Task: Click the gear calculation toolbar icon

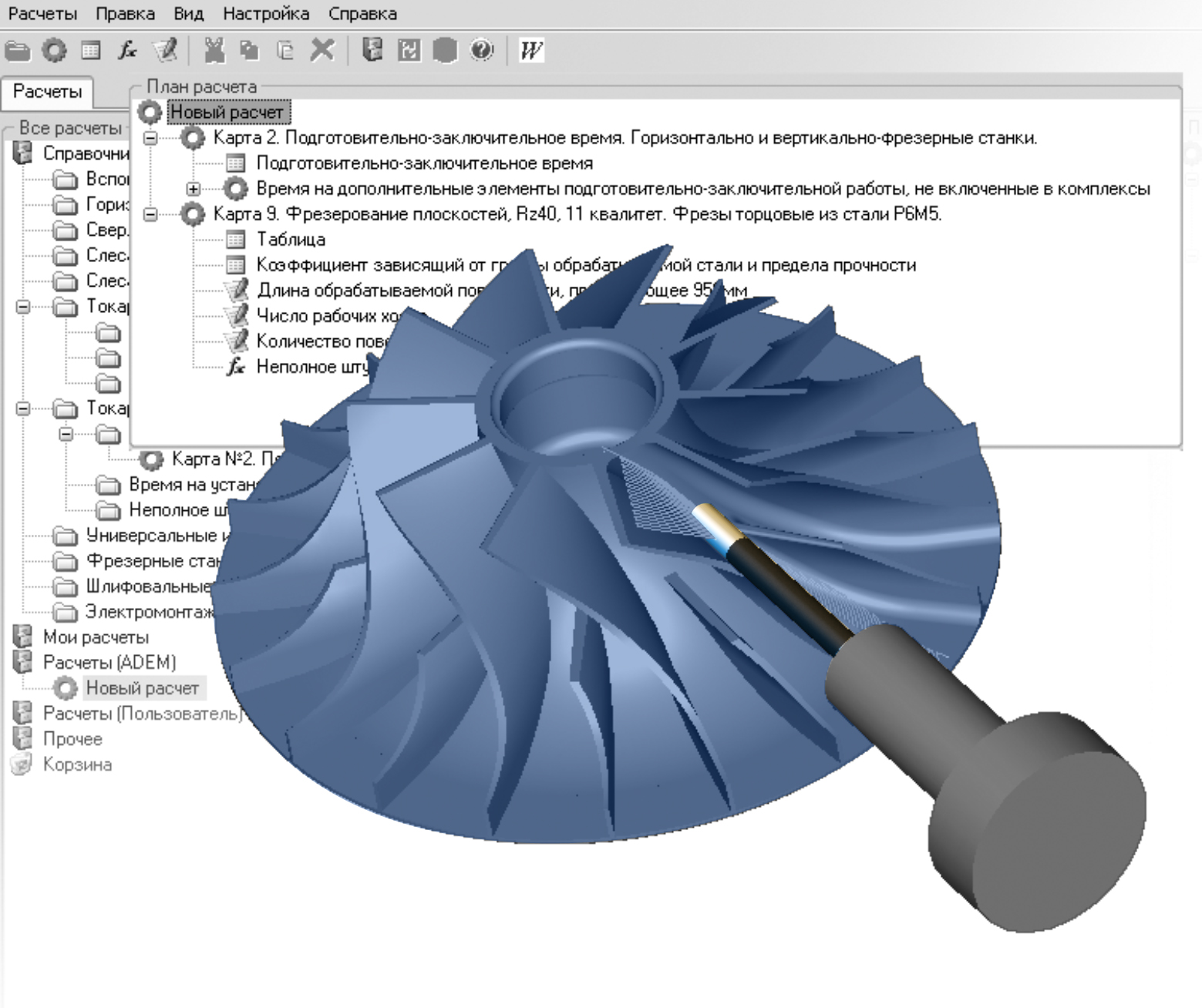Action: (x=54, y=51)
